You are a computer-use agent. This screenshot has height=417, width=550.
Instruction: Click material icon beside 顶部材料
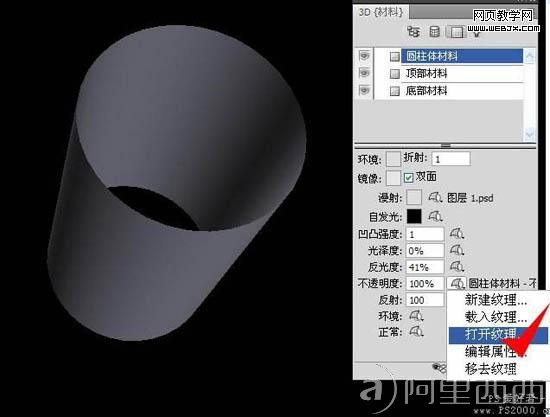[395, 74]
